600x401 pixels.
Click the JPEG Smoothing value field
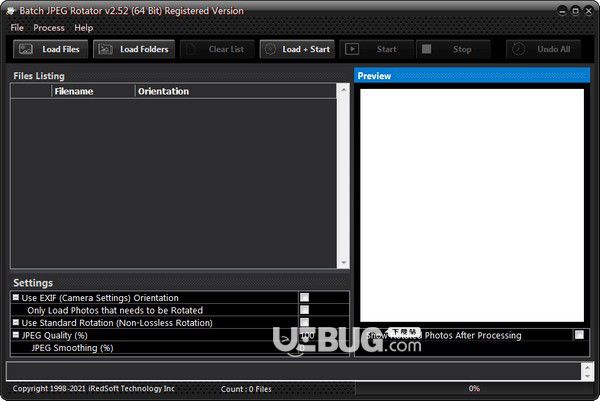323,348
